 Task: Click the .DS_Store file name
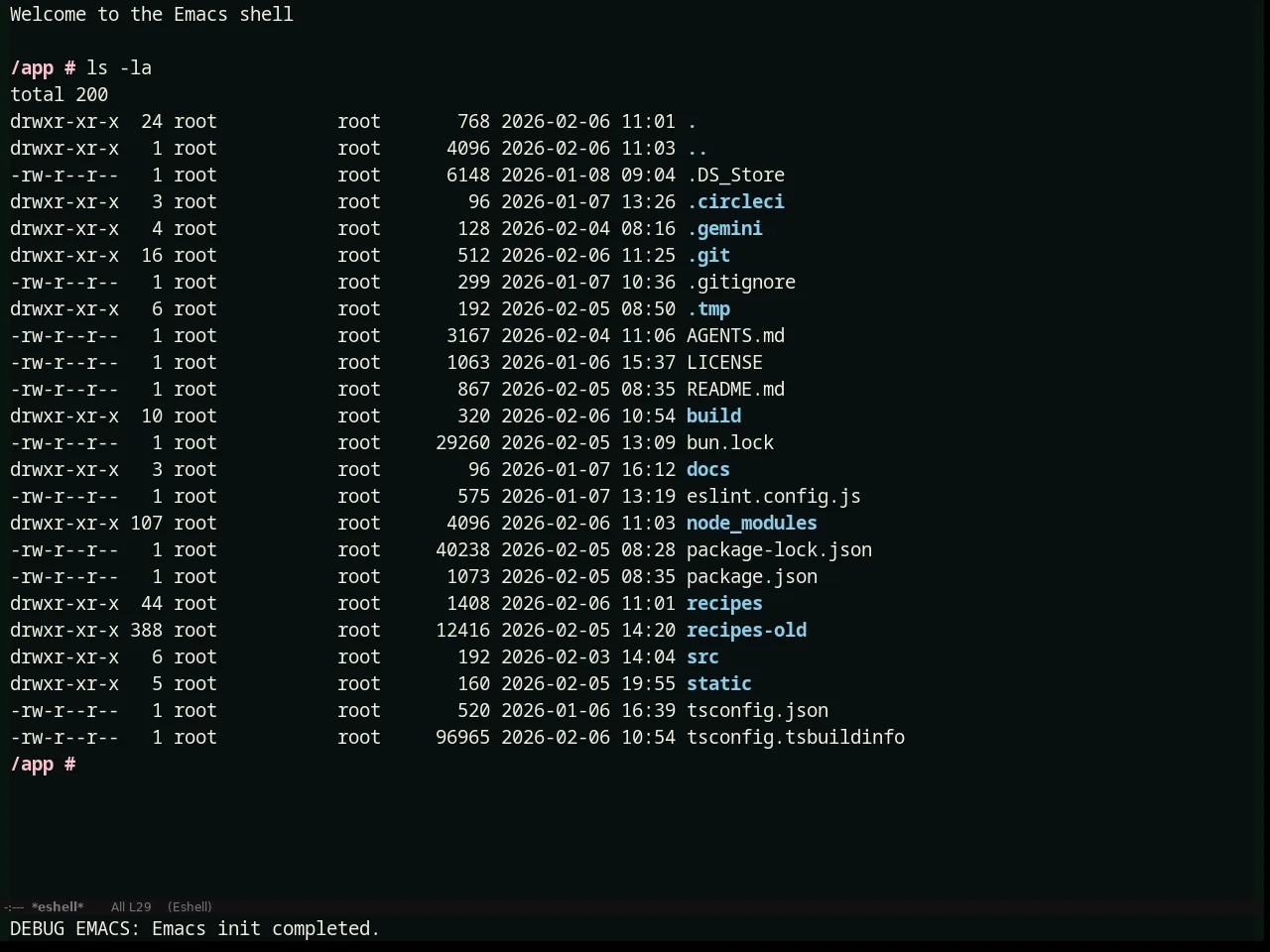(735, 175)
